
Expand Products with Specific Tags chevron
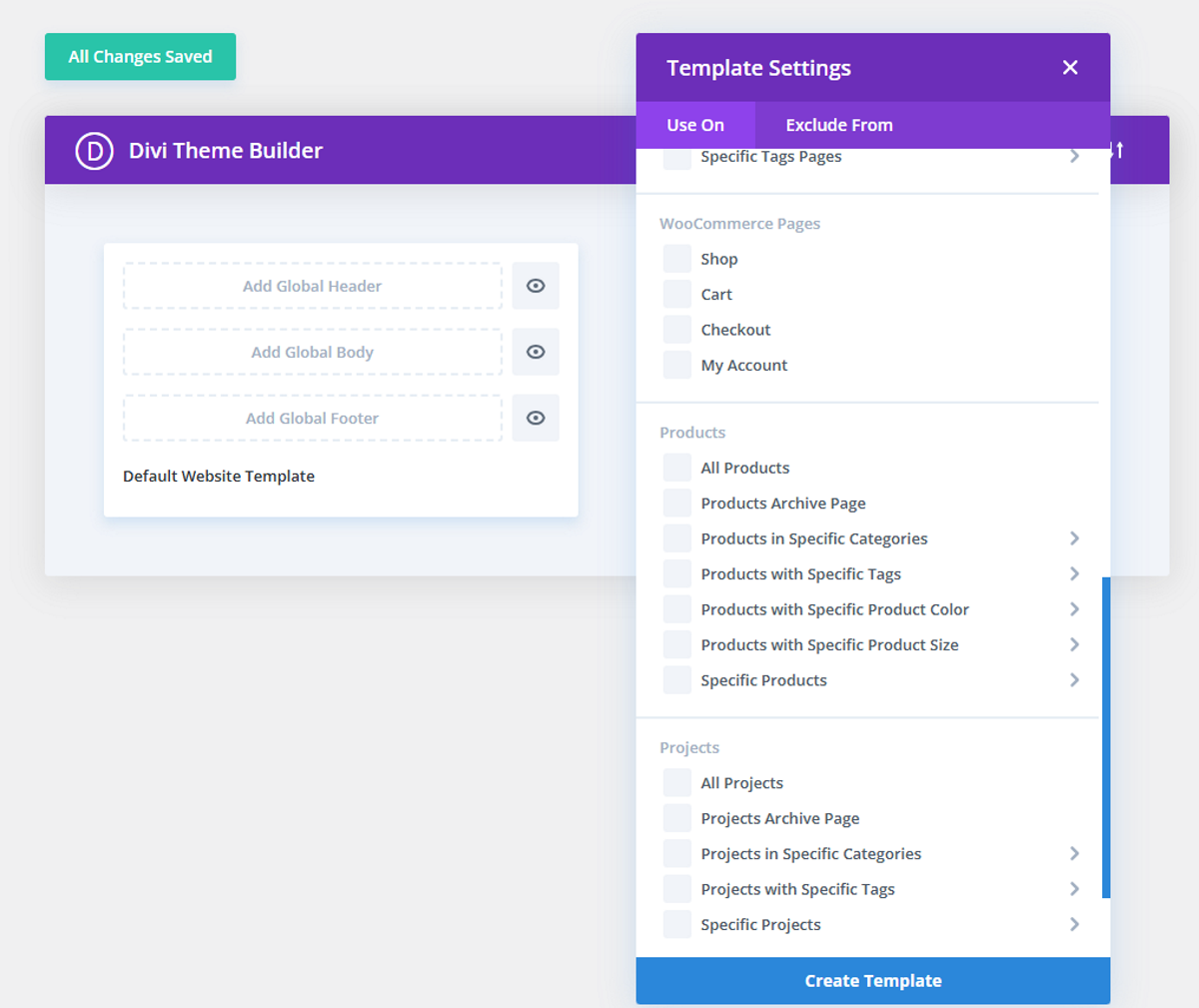click(x=1074, y=573)
